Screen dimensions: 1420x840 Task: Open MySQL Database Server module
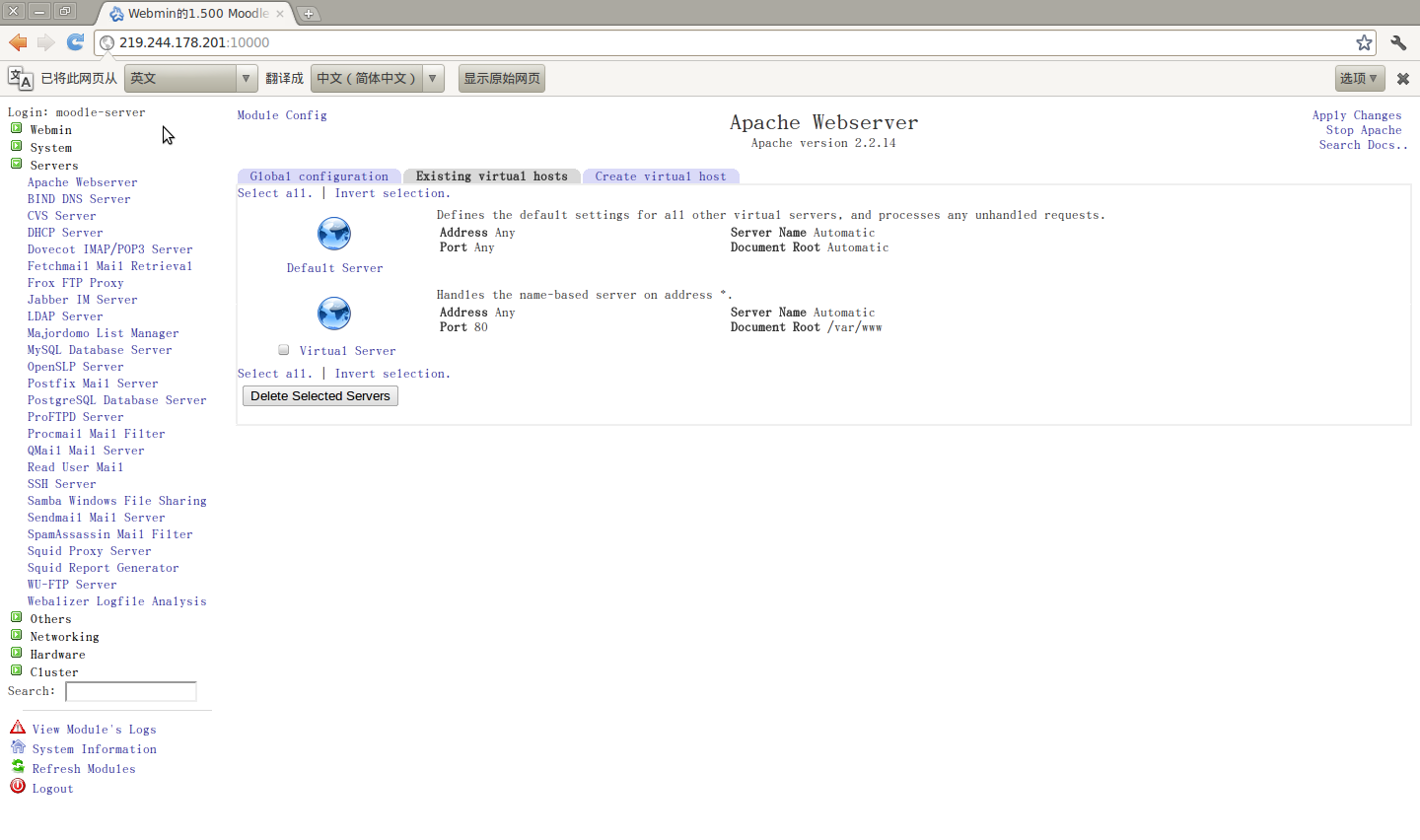(100, 350)
